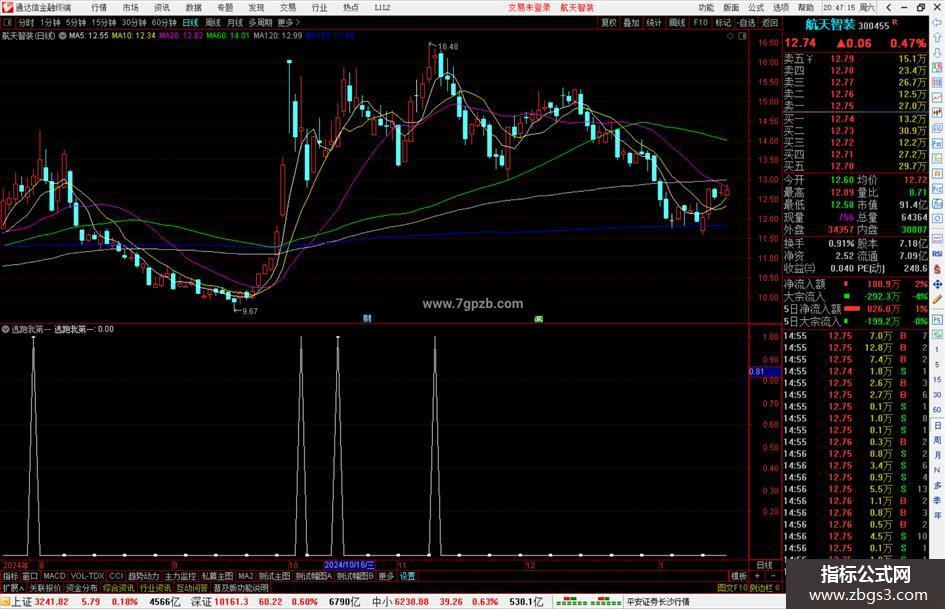The width and height of the screenshot is (945, 609).
Task: Click the 复权 toolbar button
Action: pyautogui.click(x=609, y=23)
